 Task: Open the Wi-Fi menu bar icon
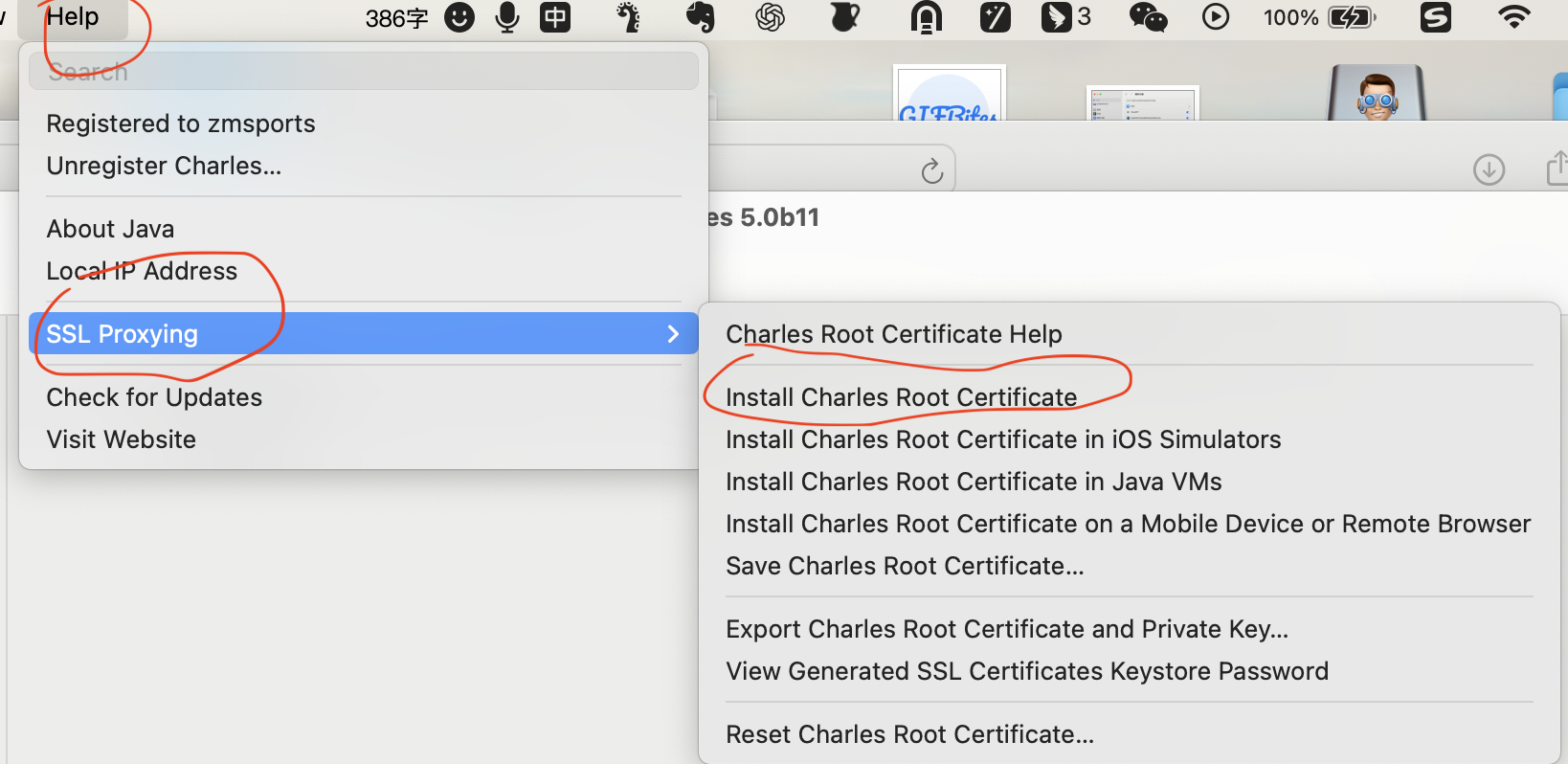(x=1514, y=17)
